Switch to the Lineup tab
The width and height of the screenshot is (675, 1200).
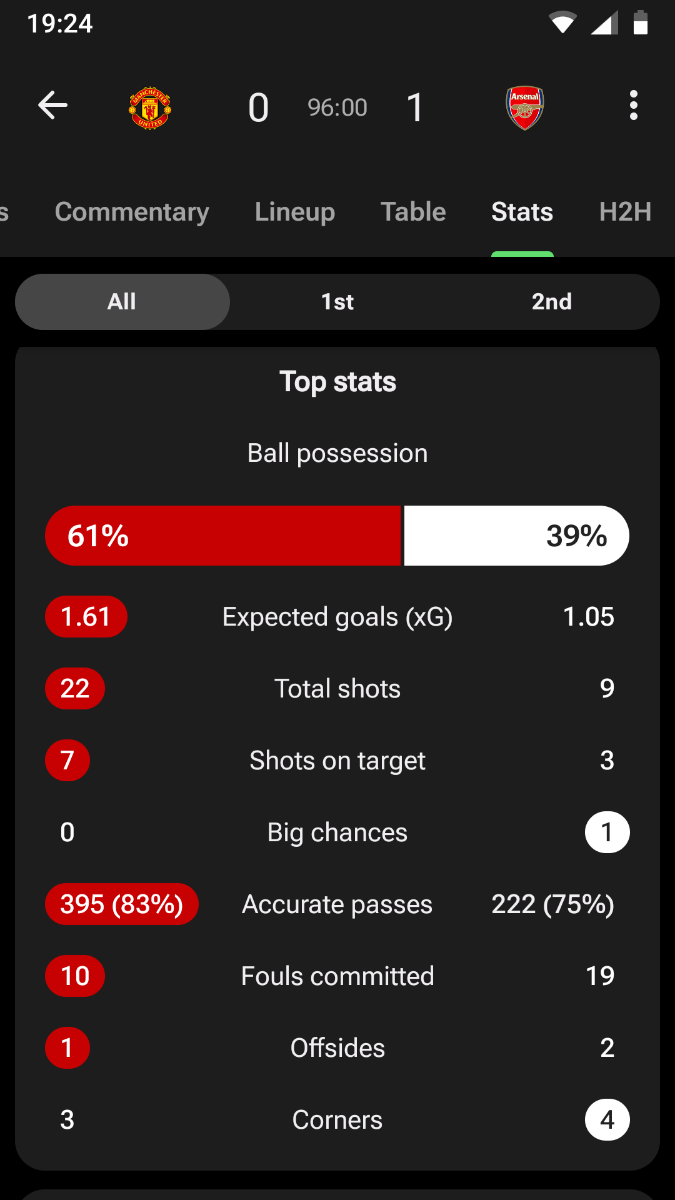pyautogui.click(x=295, y=212)
